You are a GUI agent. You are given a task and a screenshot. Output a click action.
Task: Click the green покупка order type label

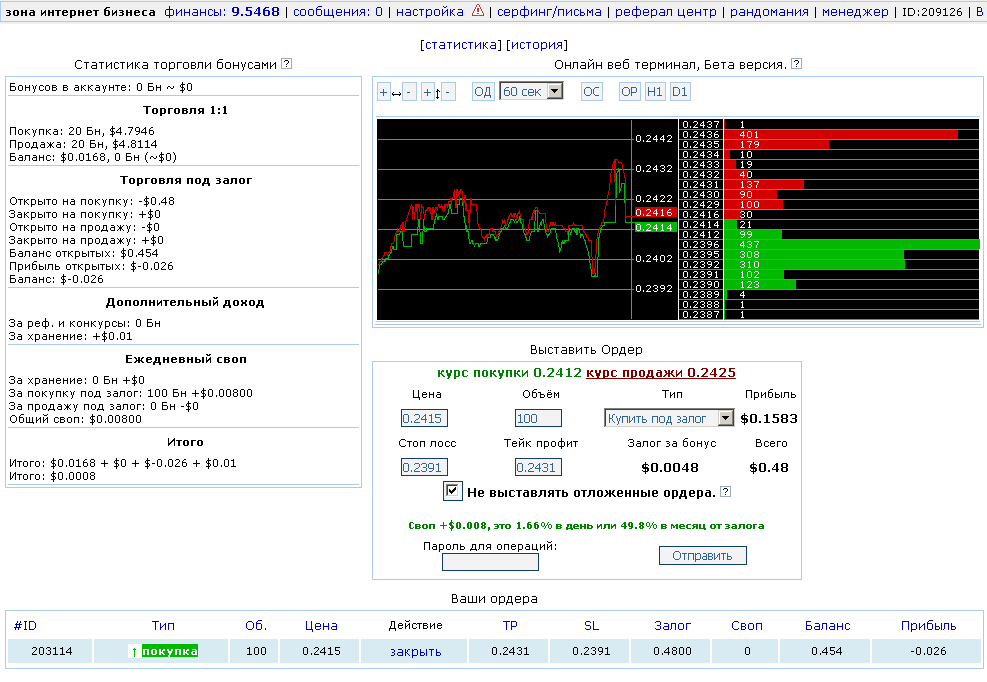pyautogui.click(x=169, y=651)
